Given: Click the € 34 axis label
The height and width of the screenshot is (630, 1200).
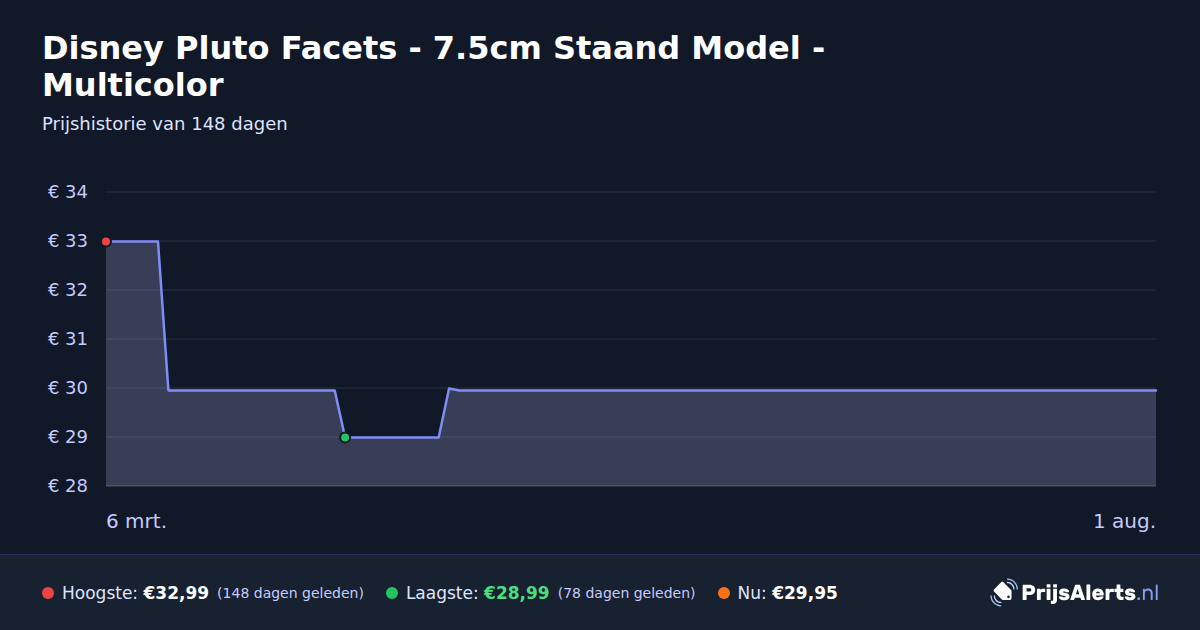Looking at the screenshot, I should (68, 192).
